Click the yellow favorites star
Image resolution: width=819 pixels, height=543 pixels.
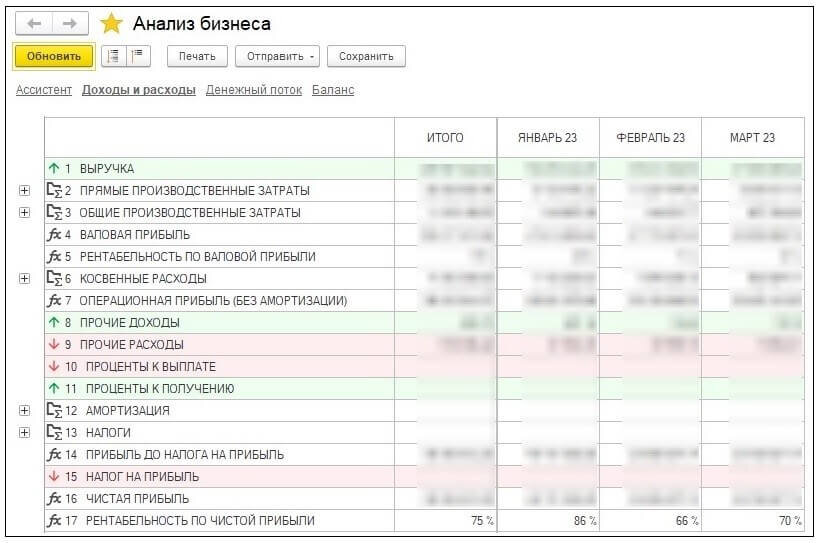(x=111, y=24)
